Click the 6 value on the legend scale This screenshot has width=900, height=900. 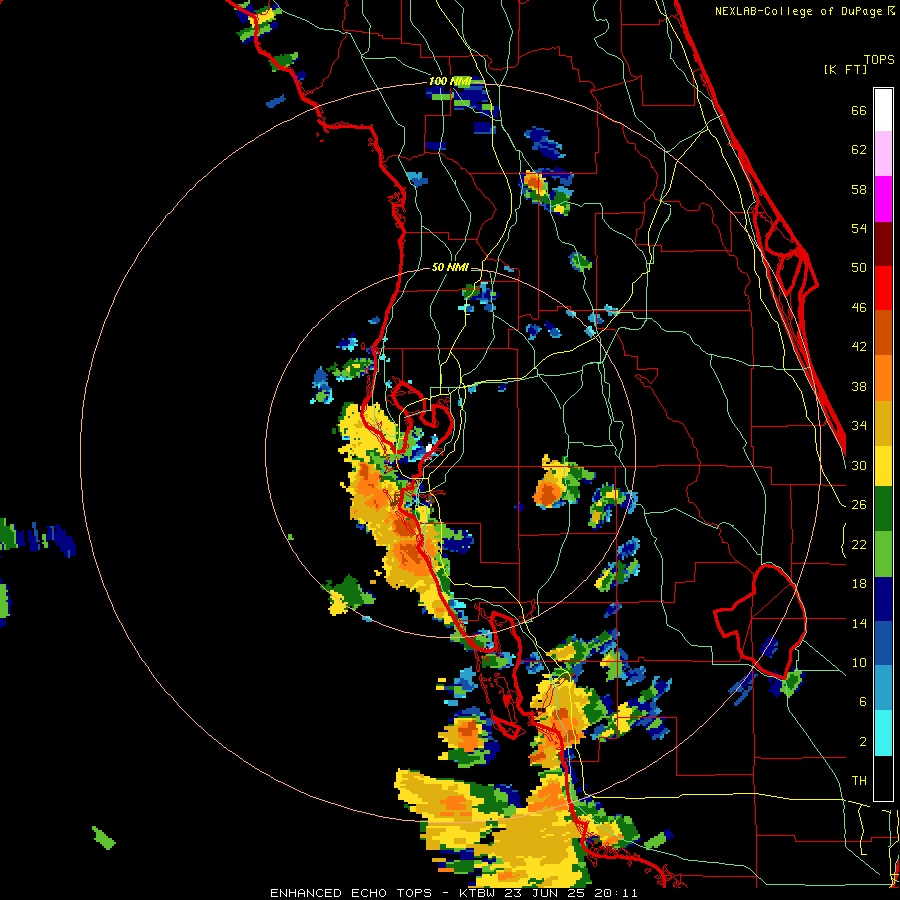(x=863, y=702)
